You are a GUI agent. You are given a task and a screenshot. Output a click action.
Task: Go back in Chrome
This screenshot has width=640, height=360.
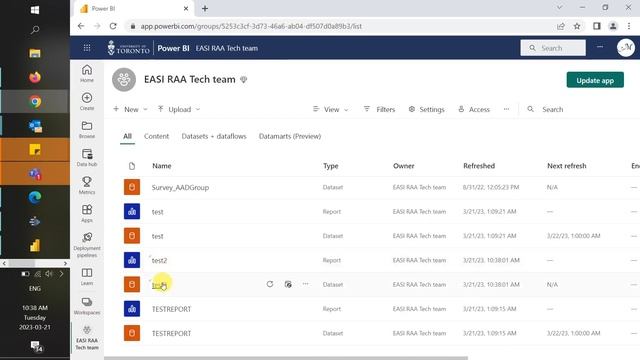point(81,26)
